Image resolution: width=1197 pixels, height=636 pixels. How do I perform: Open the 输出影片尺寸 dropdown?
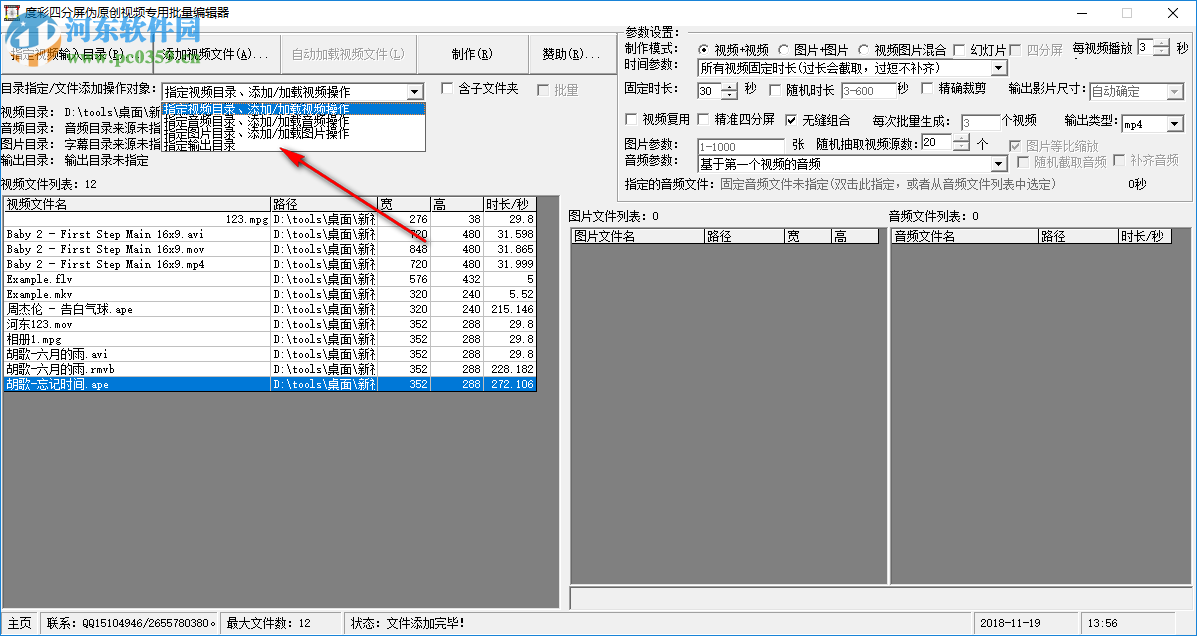point(1175,92)
